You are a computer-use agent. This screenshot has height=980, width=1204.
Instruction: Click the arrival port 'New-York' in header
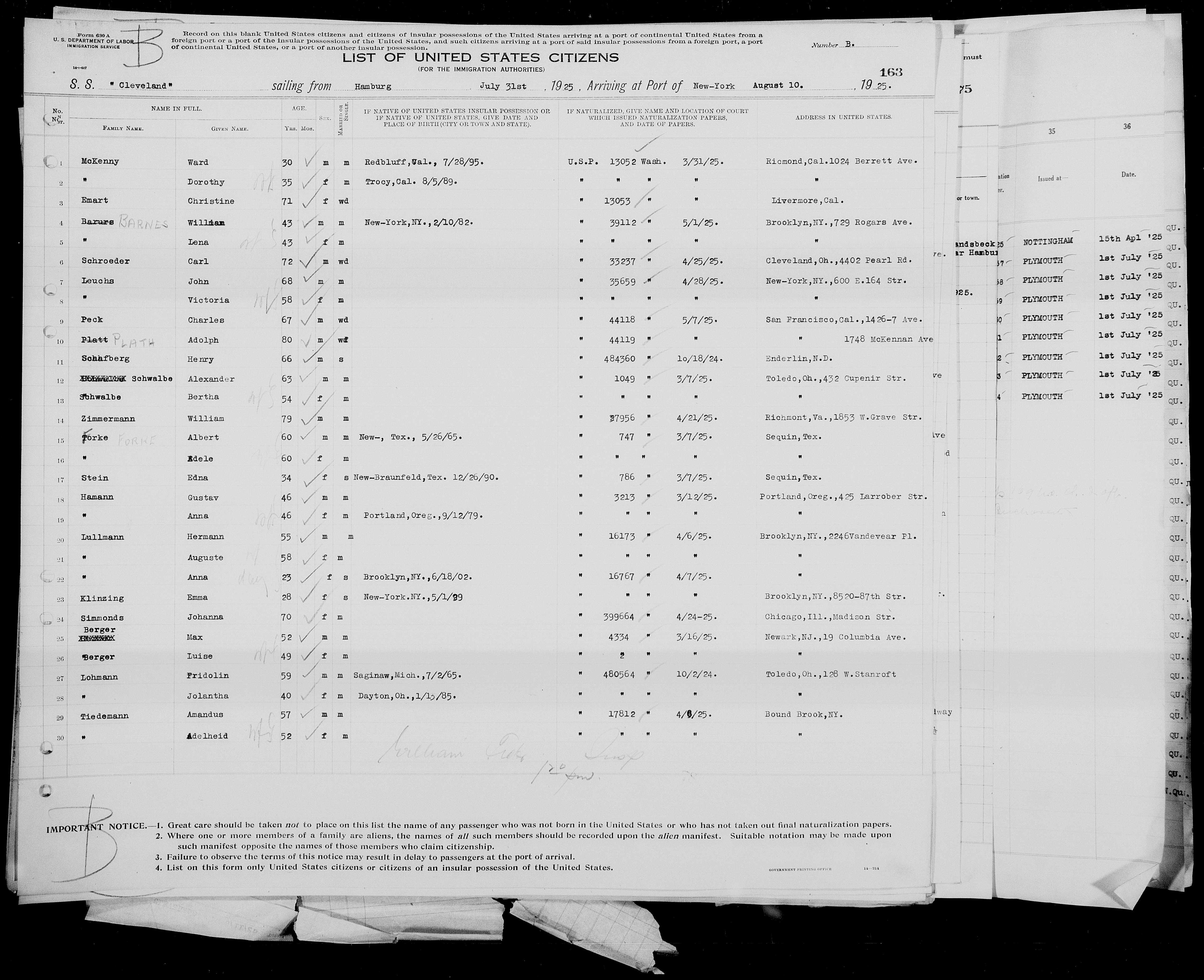[714, 86]
